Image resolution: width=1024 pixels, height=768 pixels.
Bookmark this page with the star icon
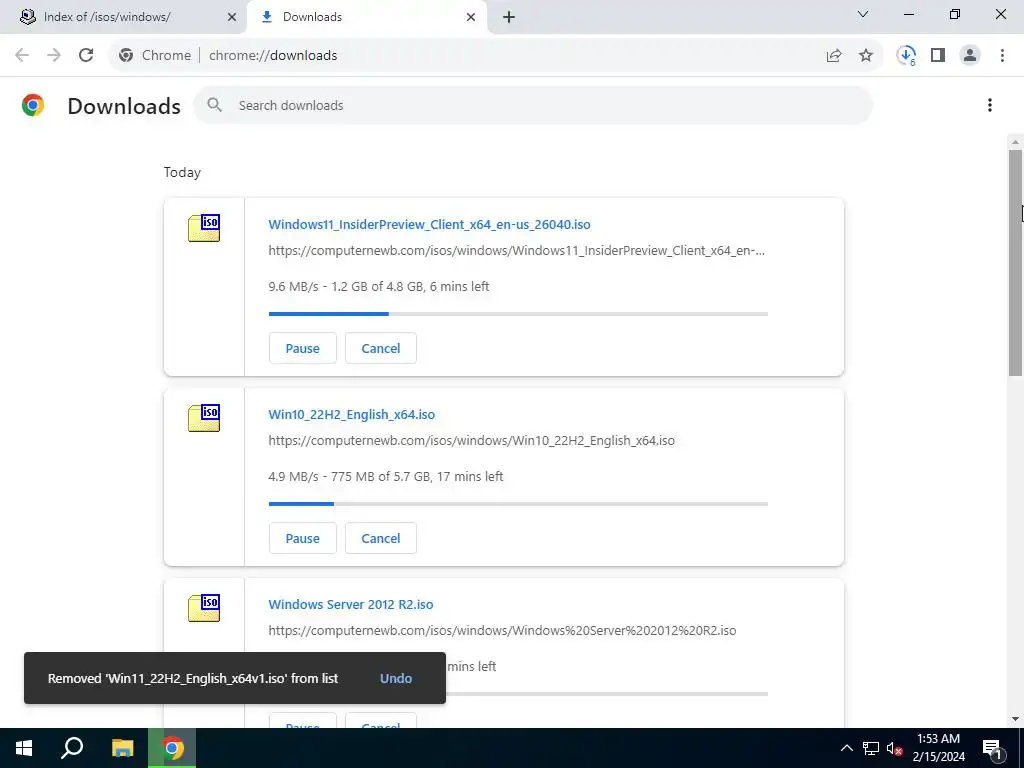[866, 56]
